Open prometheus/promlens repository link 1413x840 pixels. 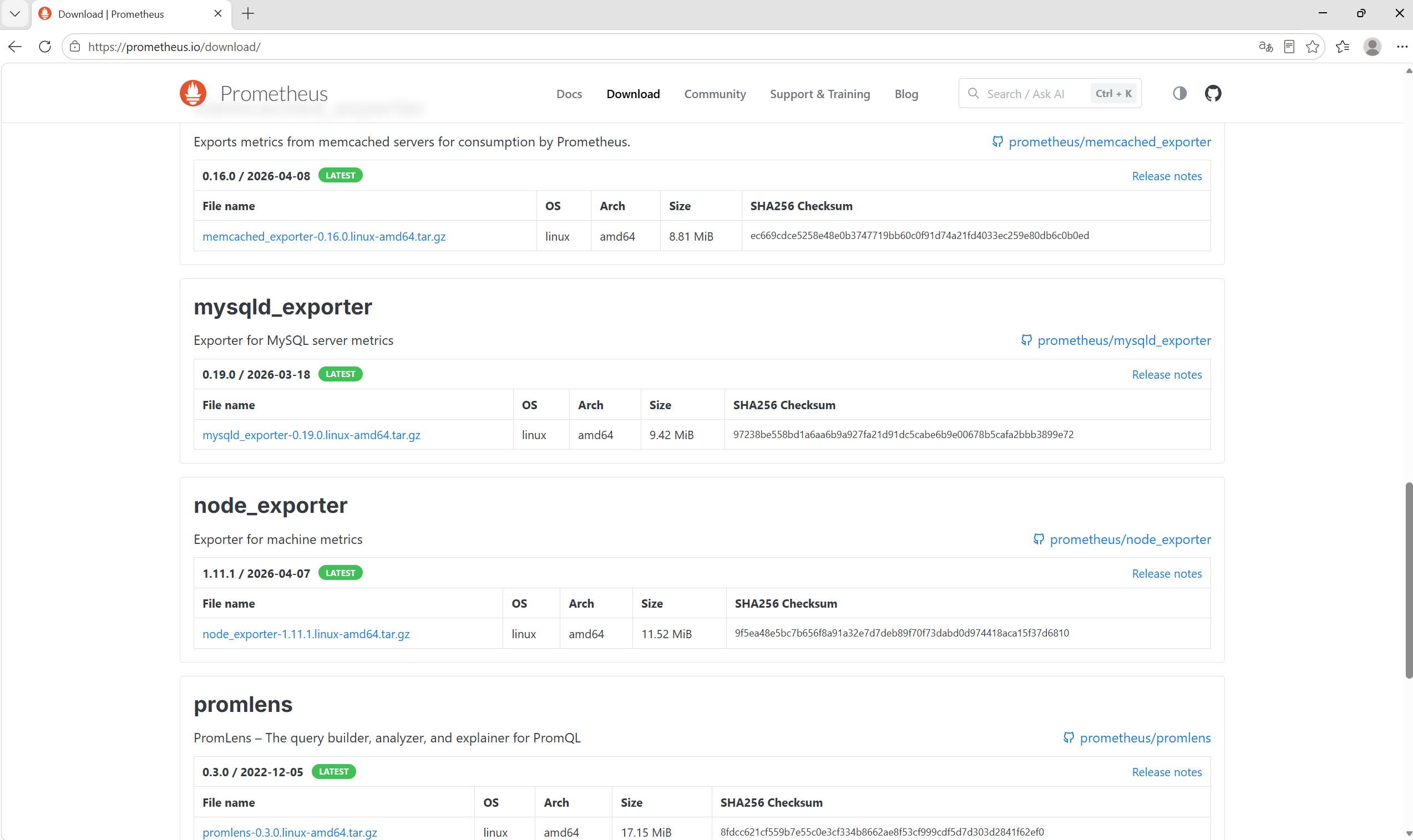(1145, 737)
